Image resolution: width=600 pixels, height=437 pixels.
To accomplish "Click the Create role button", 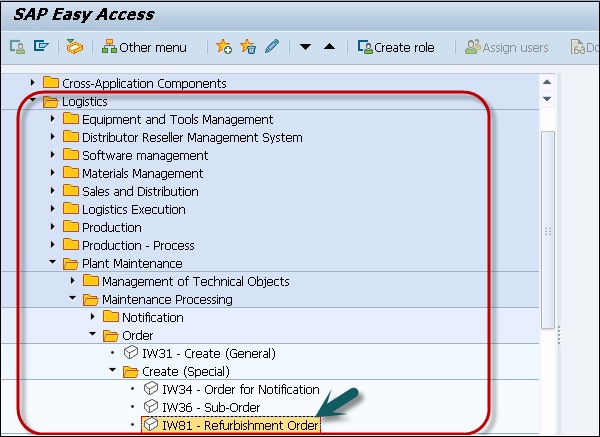I will pyautogui.click(x=395, y=47).
